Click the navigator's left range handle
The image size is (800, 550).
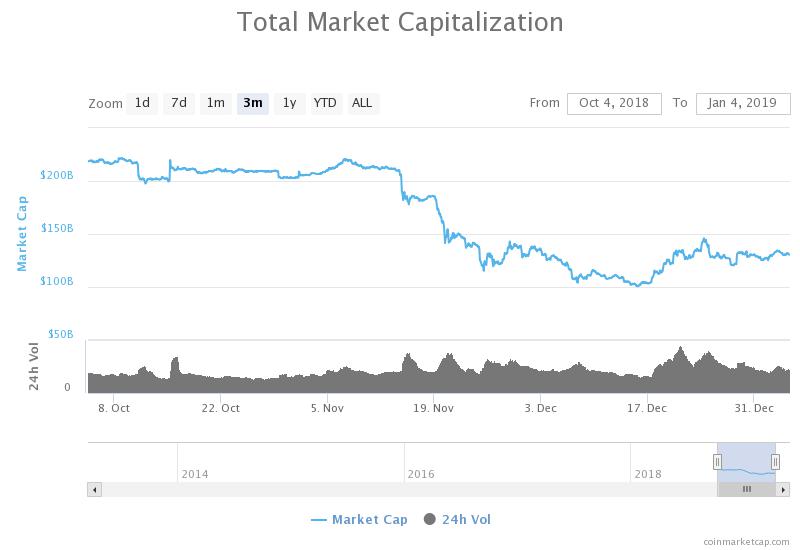[x=717, y=461]
